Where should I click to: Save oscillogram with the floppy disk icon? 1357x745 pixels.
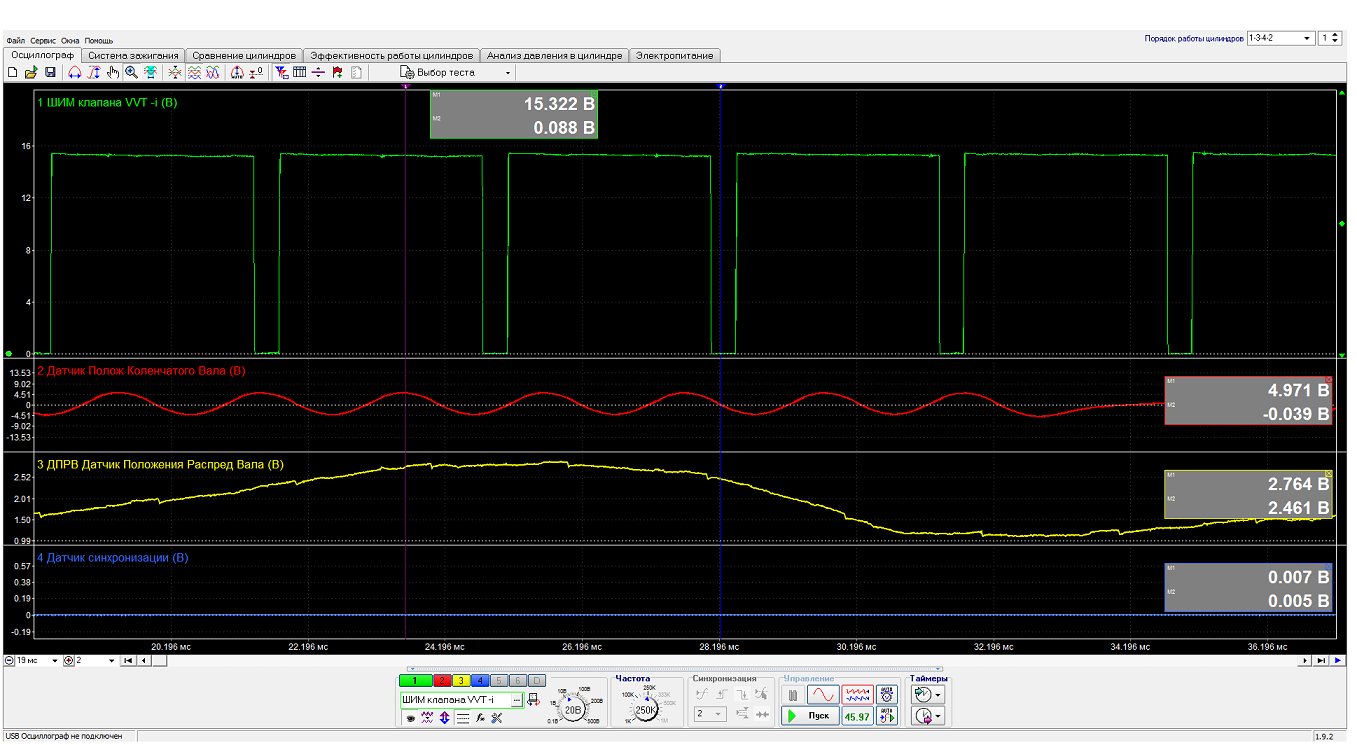point(50,72)
